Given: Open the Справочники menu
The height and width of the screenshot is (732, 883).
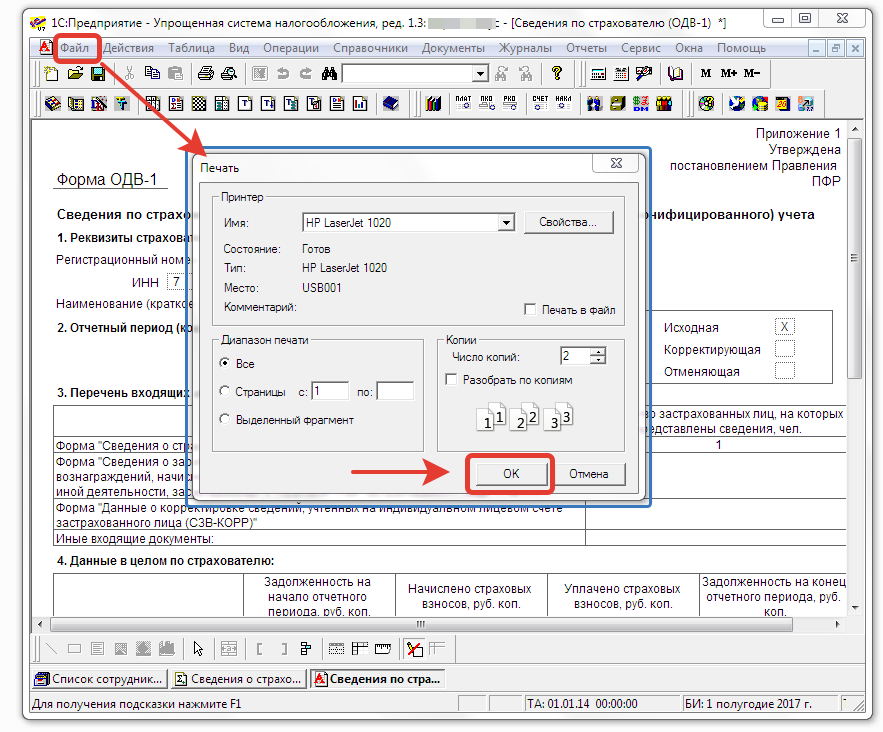Looking at the screenshot, I should (x=370, y=48).
